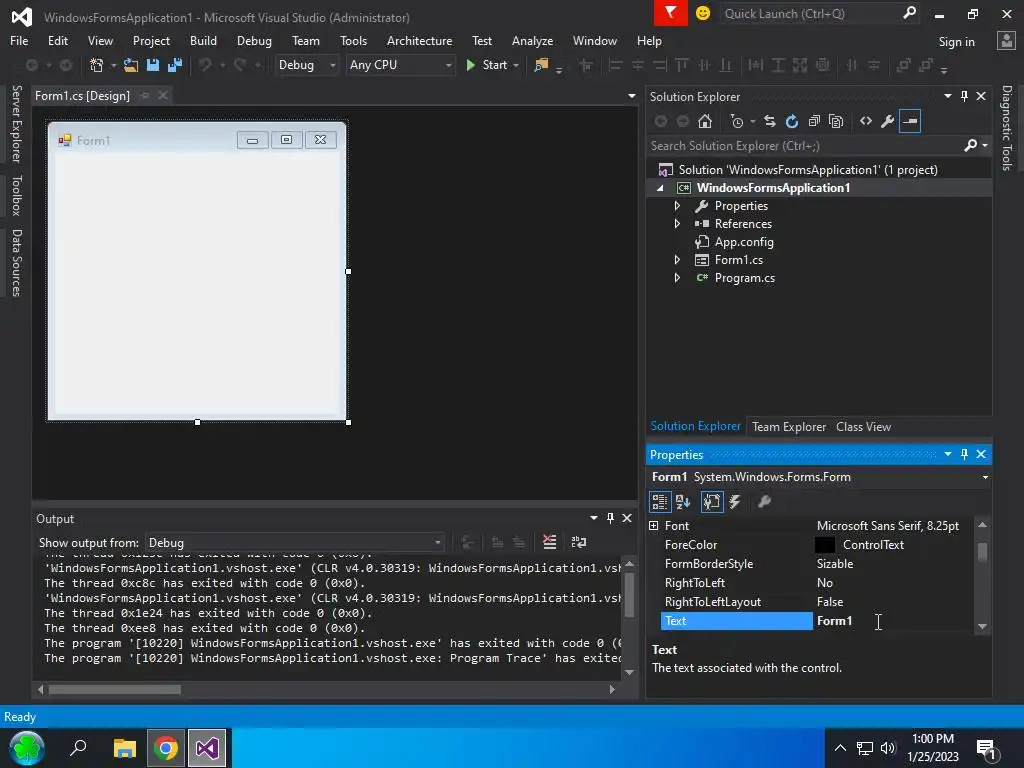Toggle Word Wrap in Output panel
Screen dimensions: 1024x768
[x=579, y=542]
